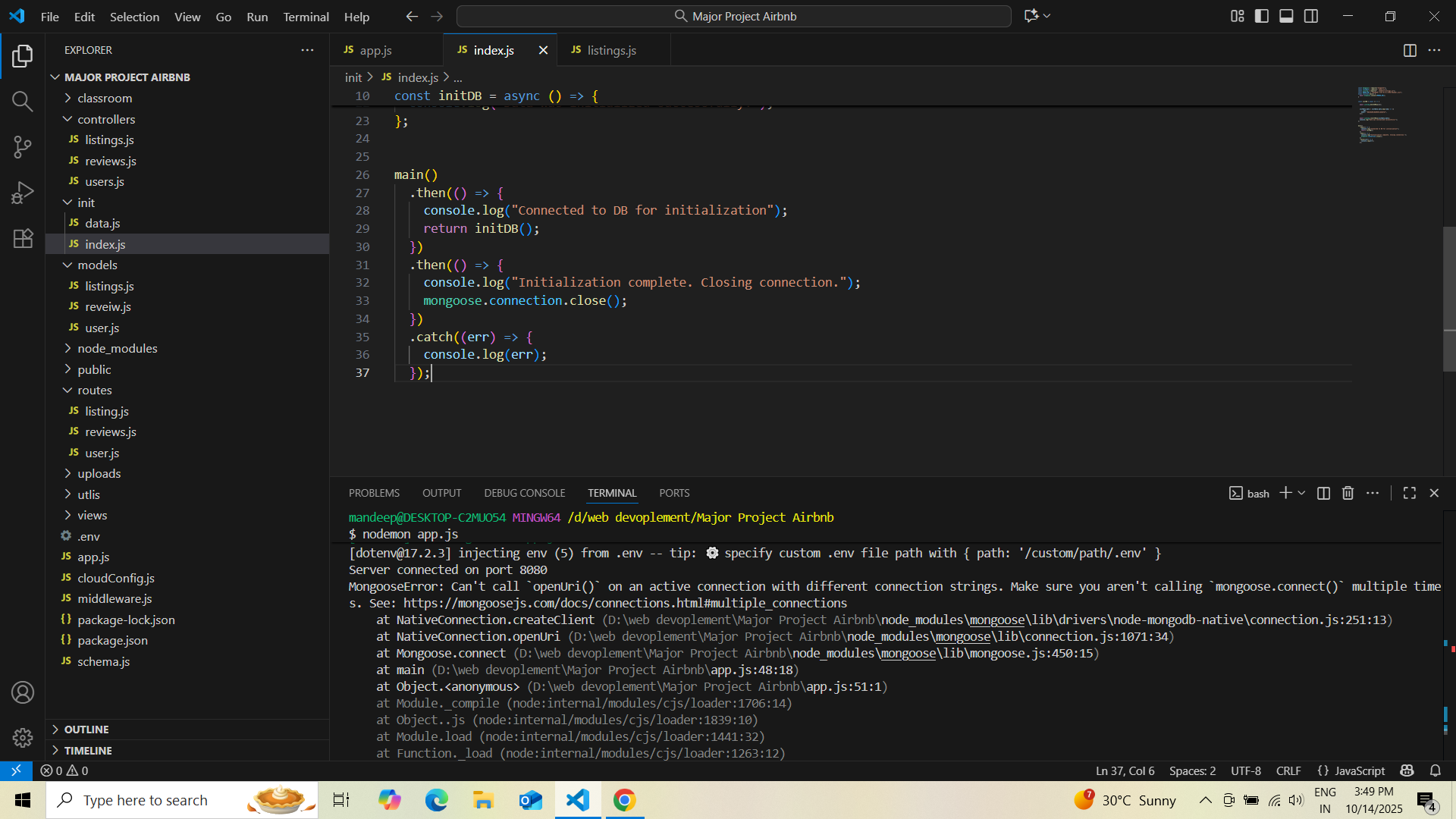This screenshot has height=819, width=1456.
Task: Open the Extensions view
Action: (x=23, y=238)
